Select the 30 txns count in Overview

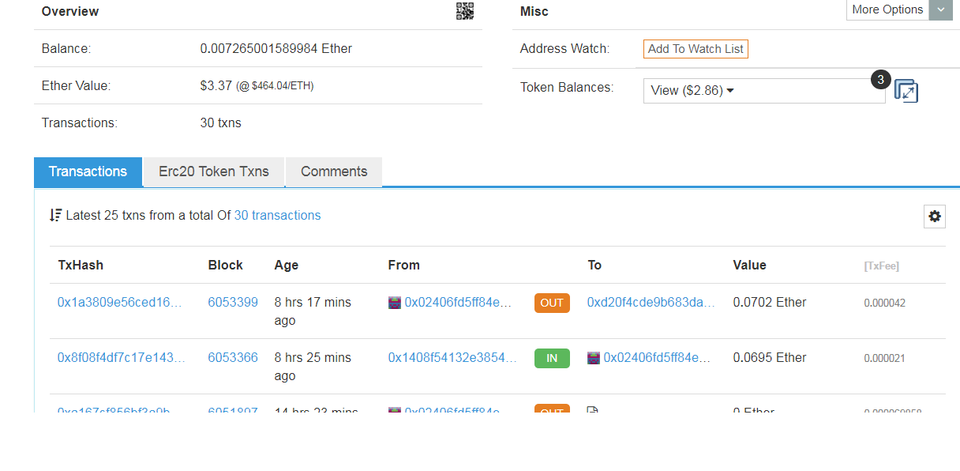220,123
